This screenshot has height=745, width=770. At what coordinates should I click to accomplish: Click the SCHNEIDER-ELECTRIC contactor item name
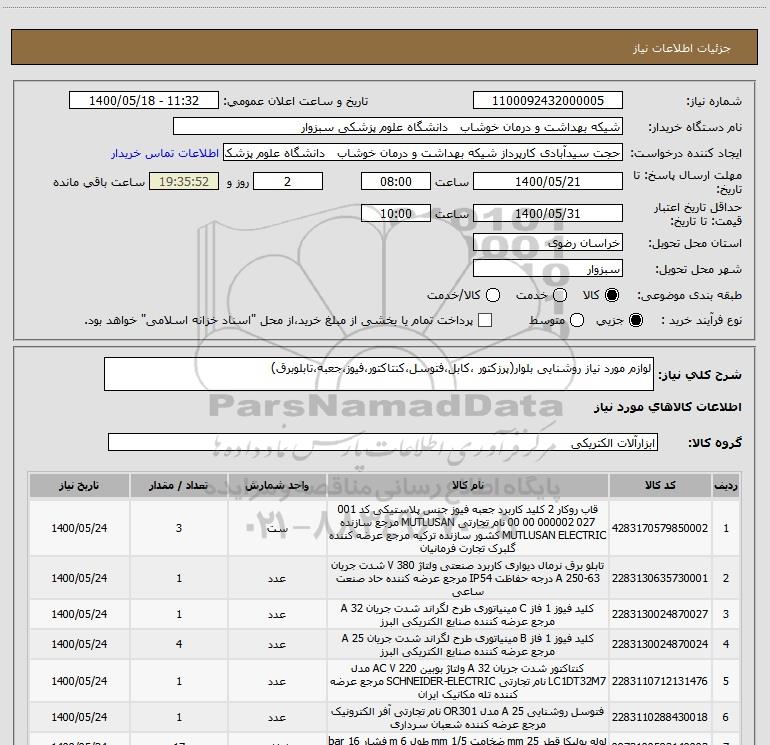[468, 681]
